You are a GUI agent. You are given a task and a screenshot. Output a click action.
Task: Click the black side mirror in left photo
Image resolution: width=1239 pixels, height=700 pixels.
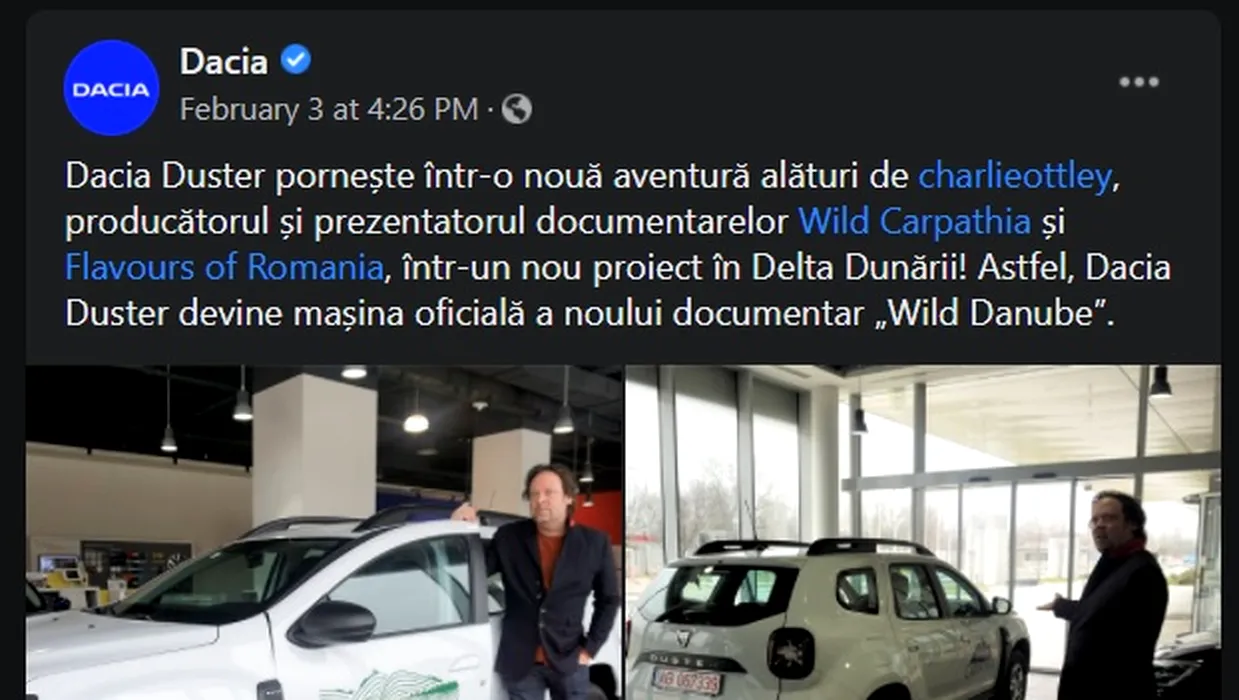pos(333,623)
